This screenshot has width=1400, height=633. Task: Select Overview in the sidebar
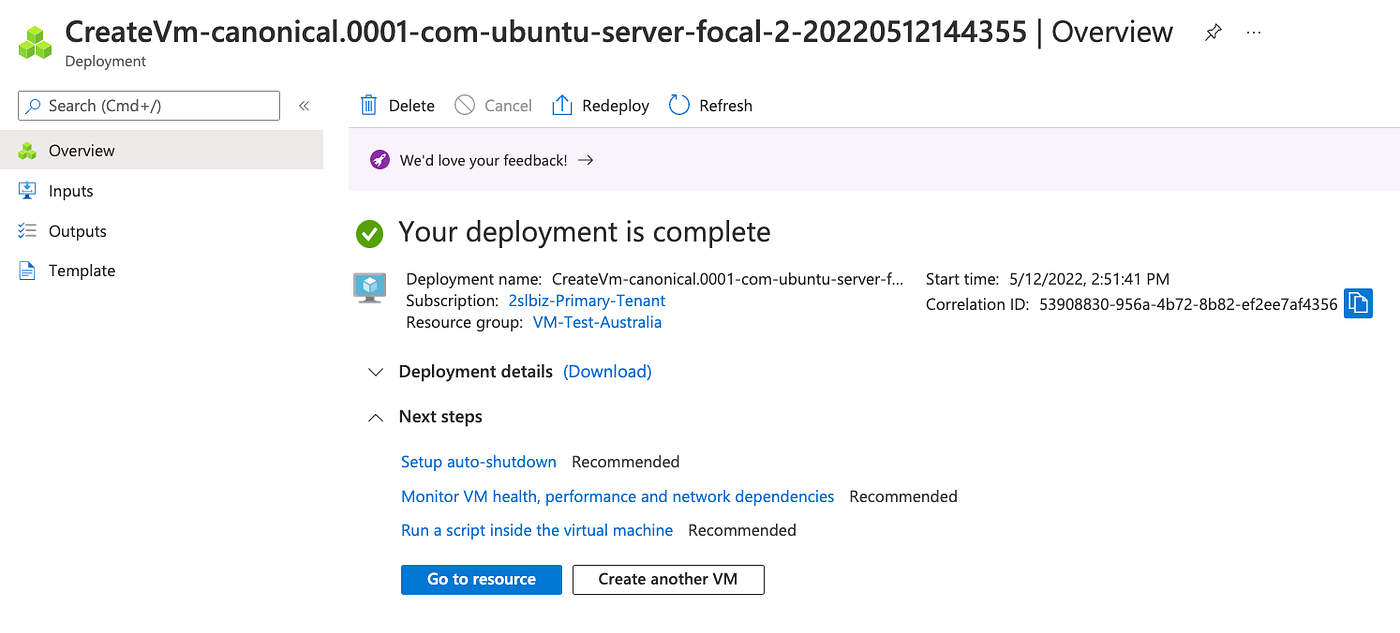tap(82, 151)
